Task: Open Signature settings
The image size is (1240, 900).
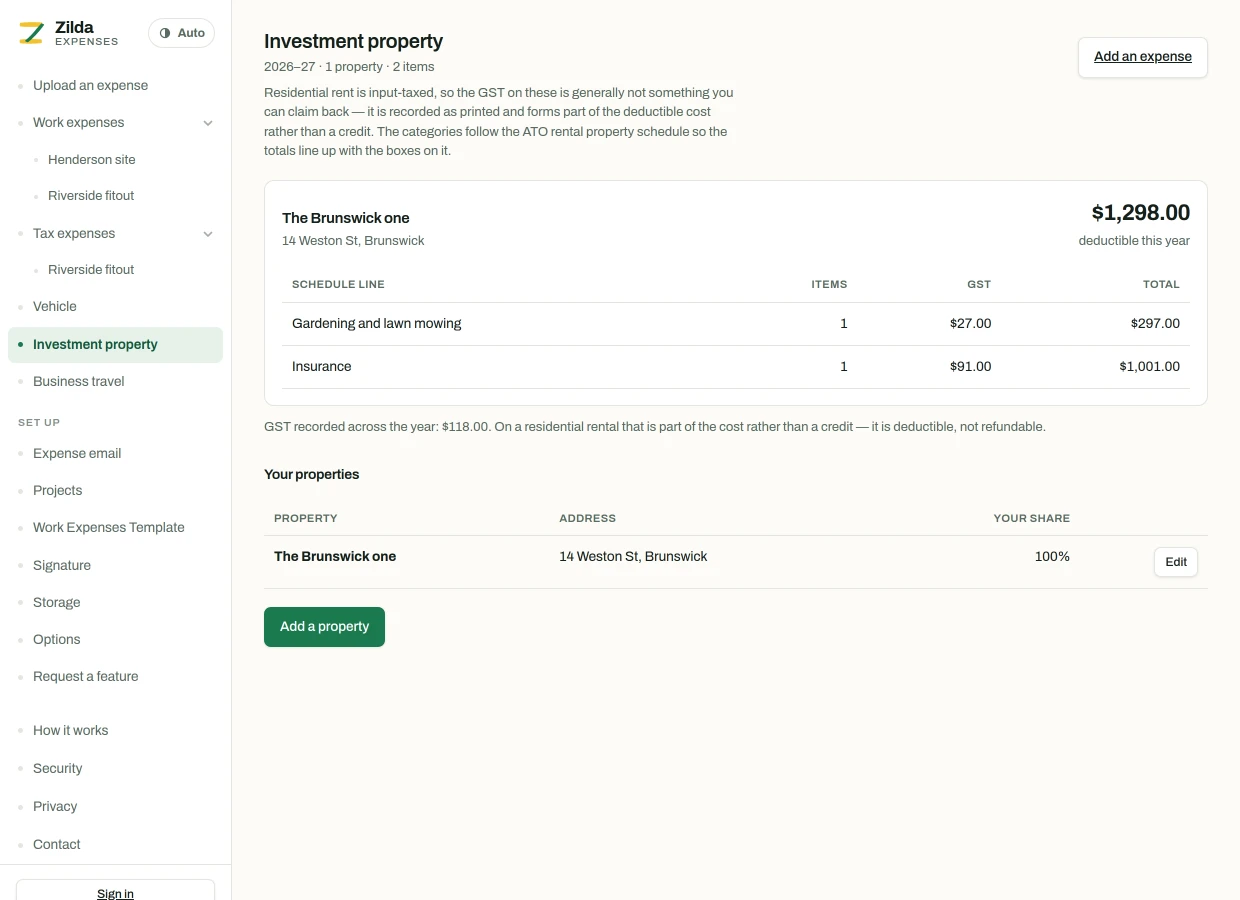Action: tap(61, 565)
